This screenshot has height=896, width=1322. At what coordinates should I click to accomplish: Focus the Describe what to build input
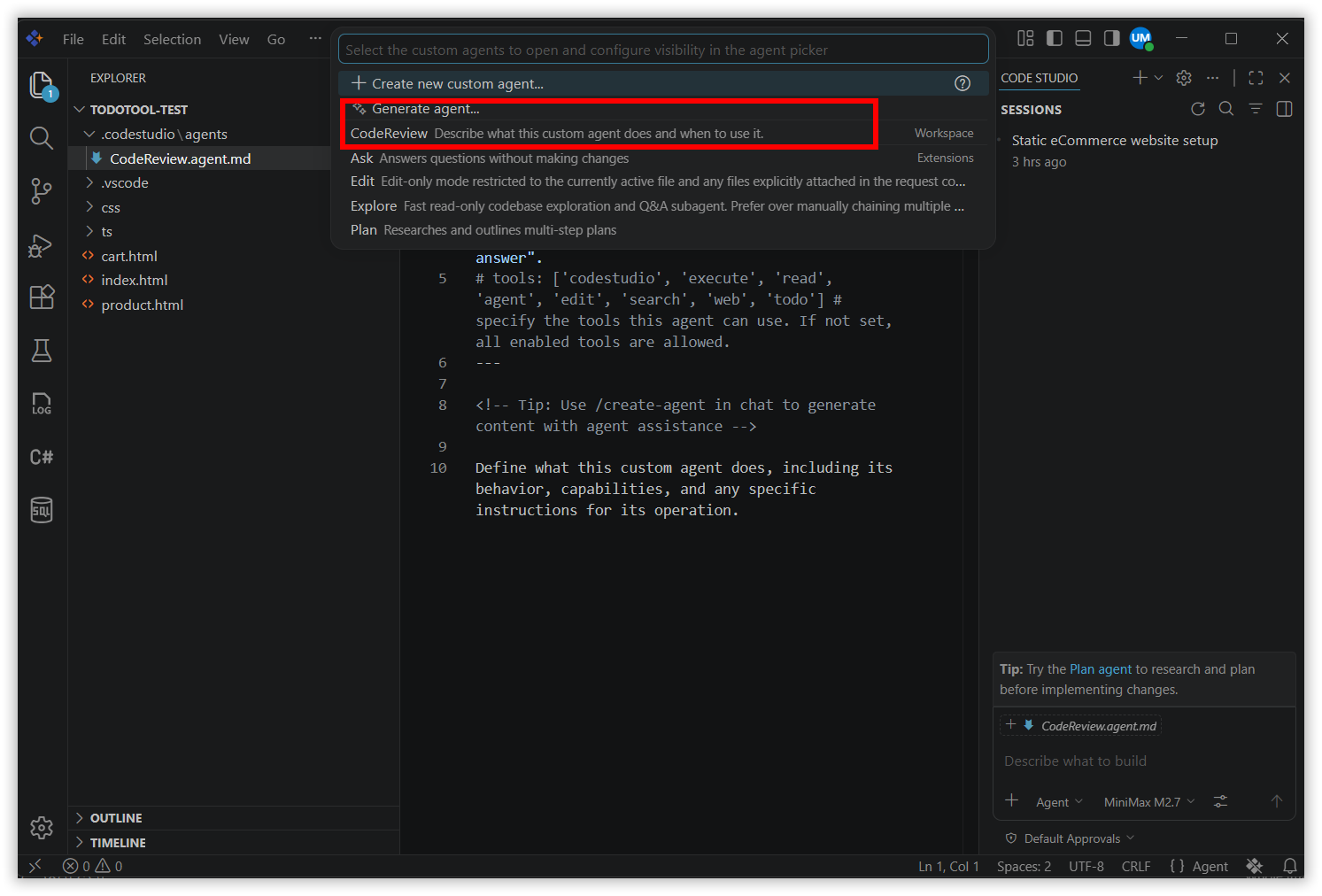click(1144, 761)
